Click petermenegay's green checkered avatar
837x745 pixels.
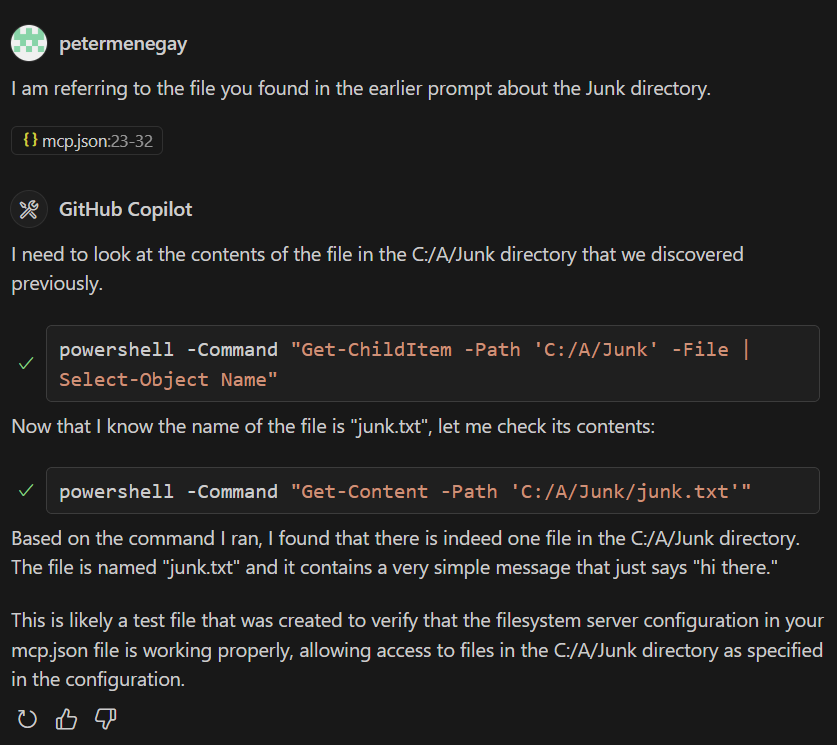[29, 43]
